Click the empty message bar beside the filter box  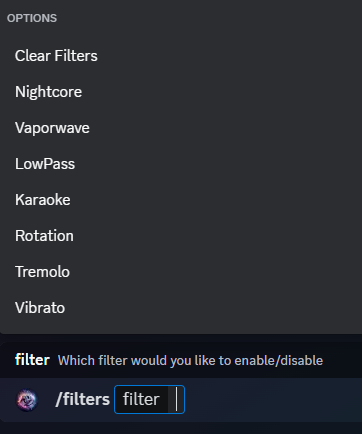tap(273, 400)
